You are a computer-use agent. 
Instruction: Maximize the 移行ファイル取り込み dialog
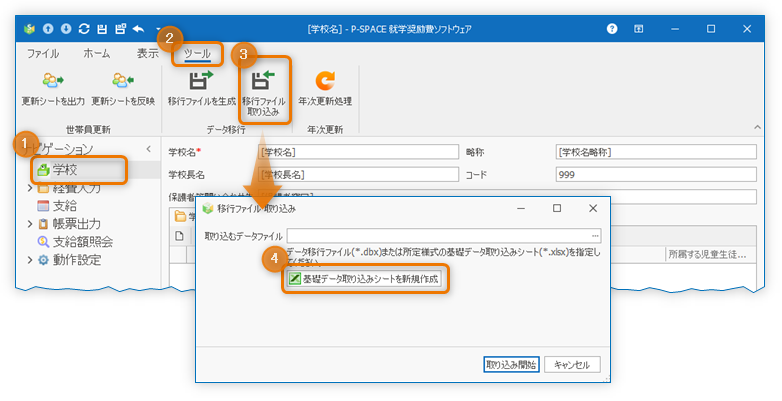point(557,208)
